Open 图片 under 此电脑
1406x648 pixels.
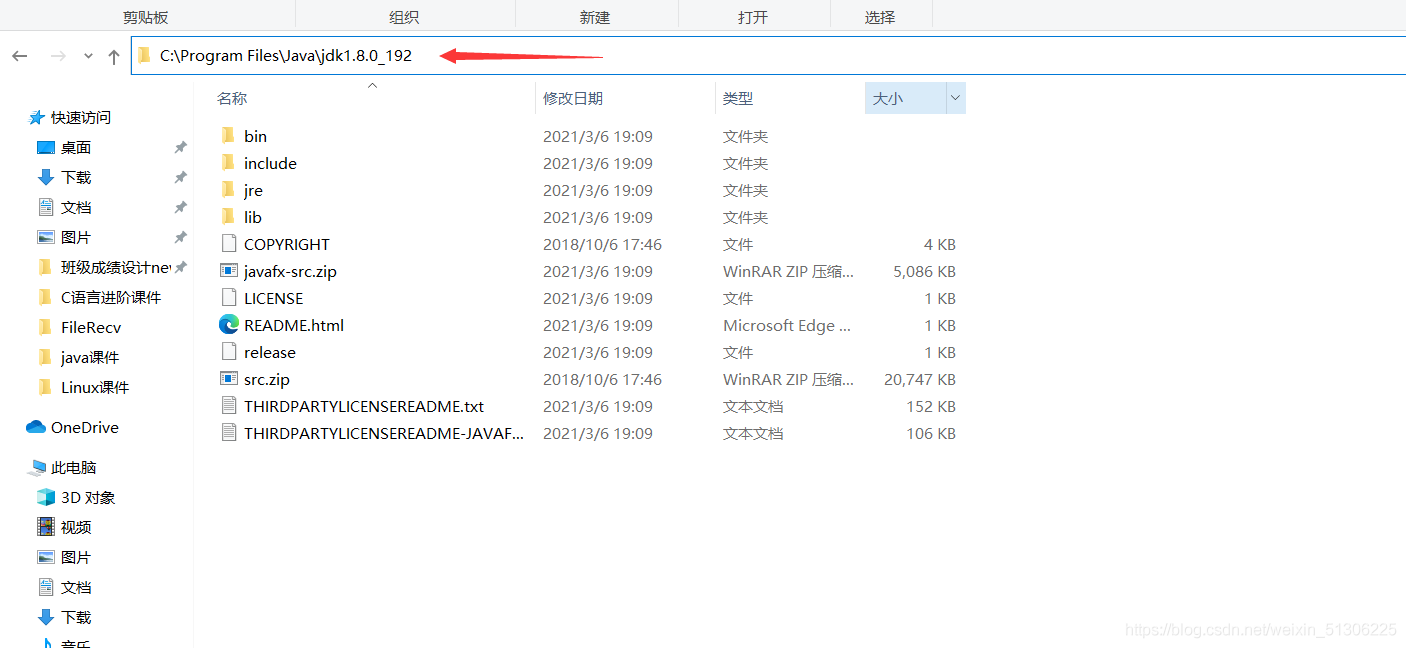pos(76,557)
